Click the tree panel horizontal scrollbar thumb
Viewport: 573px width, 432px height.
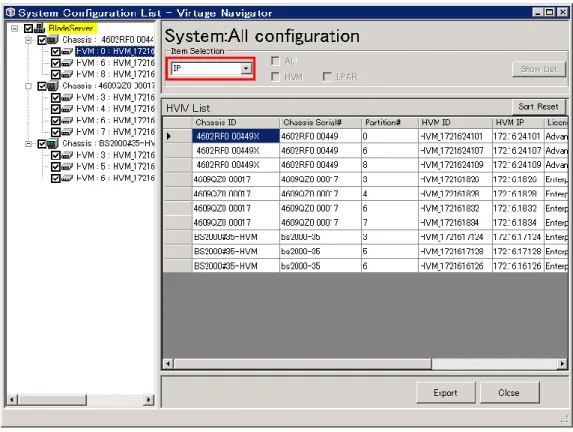[x=52, y=400]
